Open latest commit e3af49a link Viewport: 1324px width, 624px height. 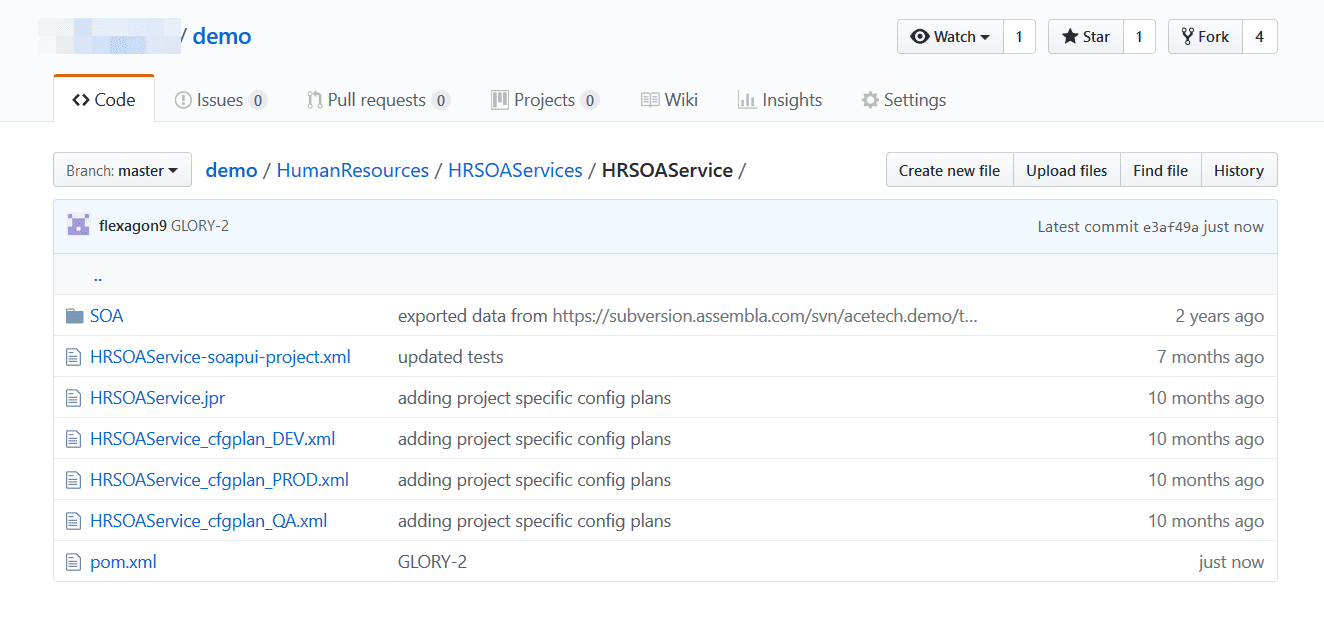click(x=1171, y=227)
